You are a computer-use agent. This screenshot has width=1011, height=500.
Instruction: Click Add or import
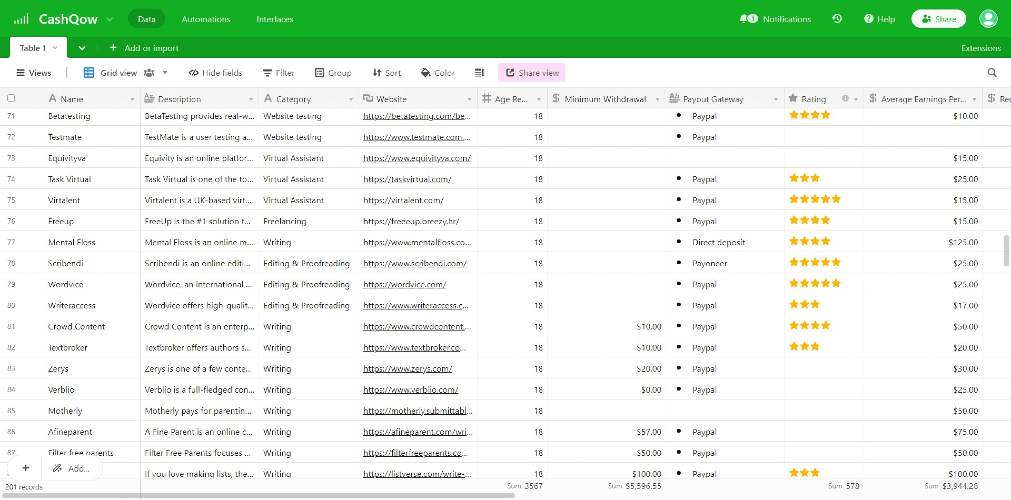pos(144,48)
